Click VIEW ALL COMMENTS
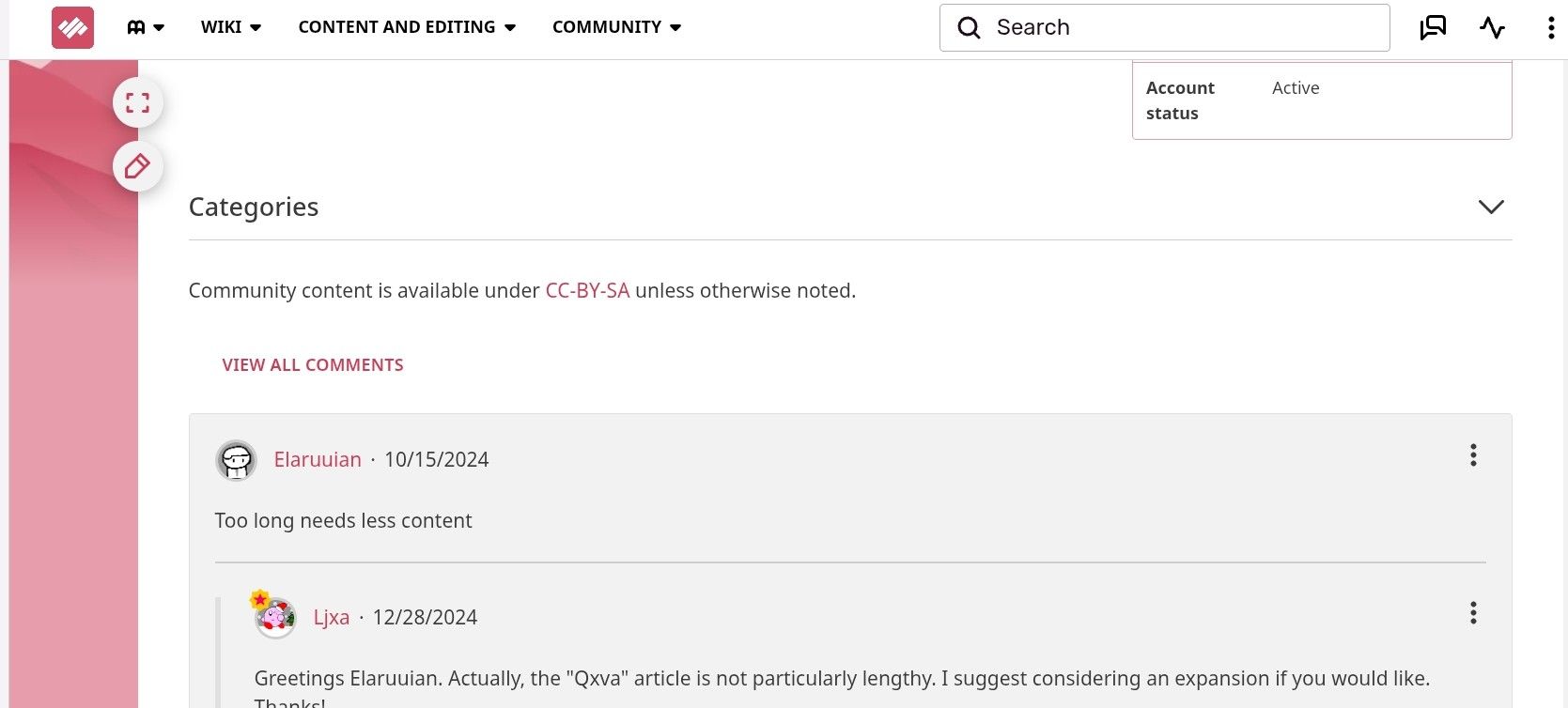 [x=313, y=365]
